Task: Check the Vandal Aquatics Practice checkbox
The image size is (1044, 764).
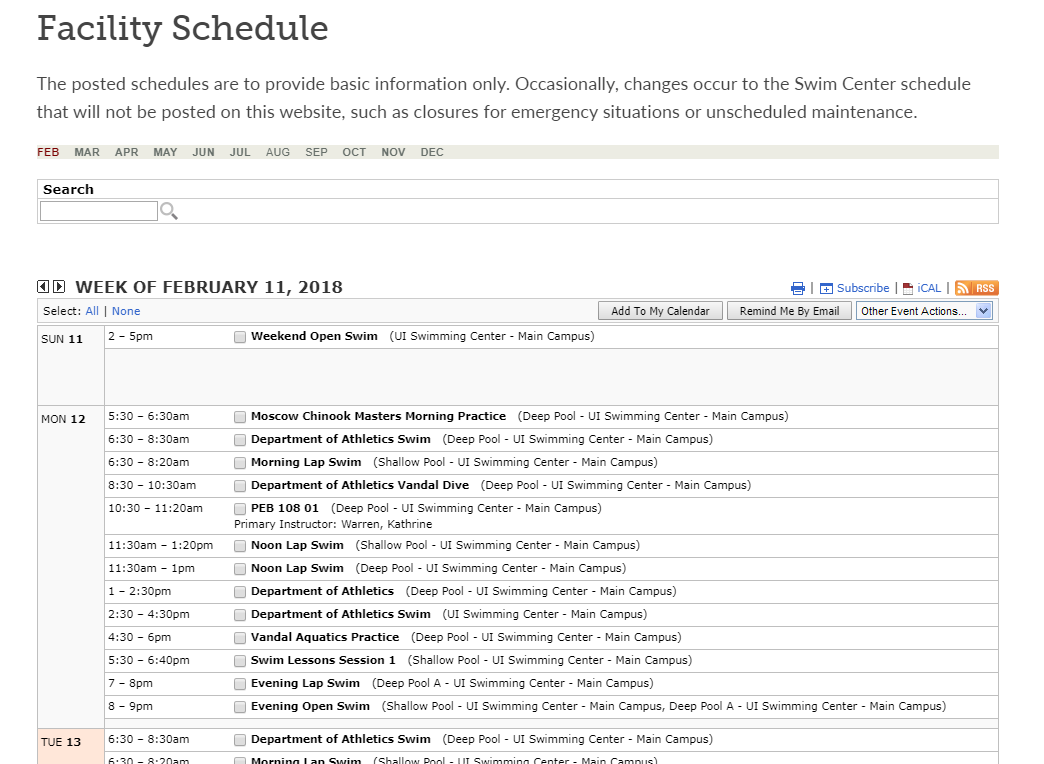Action: [x=240, y=638]
